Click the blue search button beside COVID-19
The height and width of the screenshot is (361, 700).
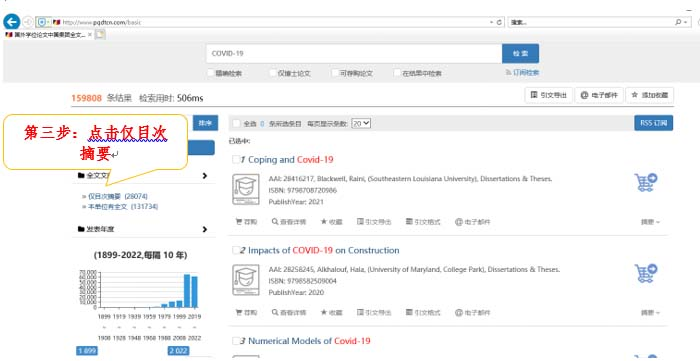pos(520,54)
